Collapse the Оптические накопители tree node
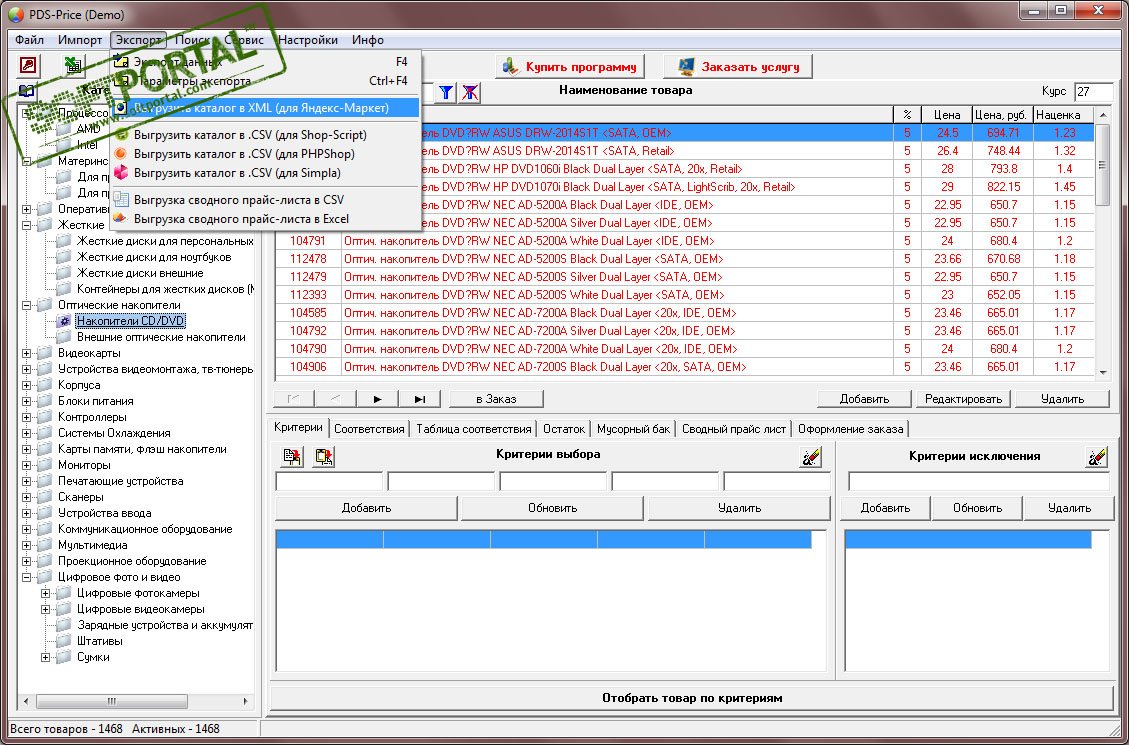Image resolution: width=1129 pixels, height=745 pixels. pos(27,305)
